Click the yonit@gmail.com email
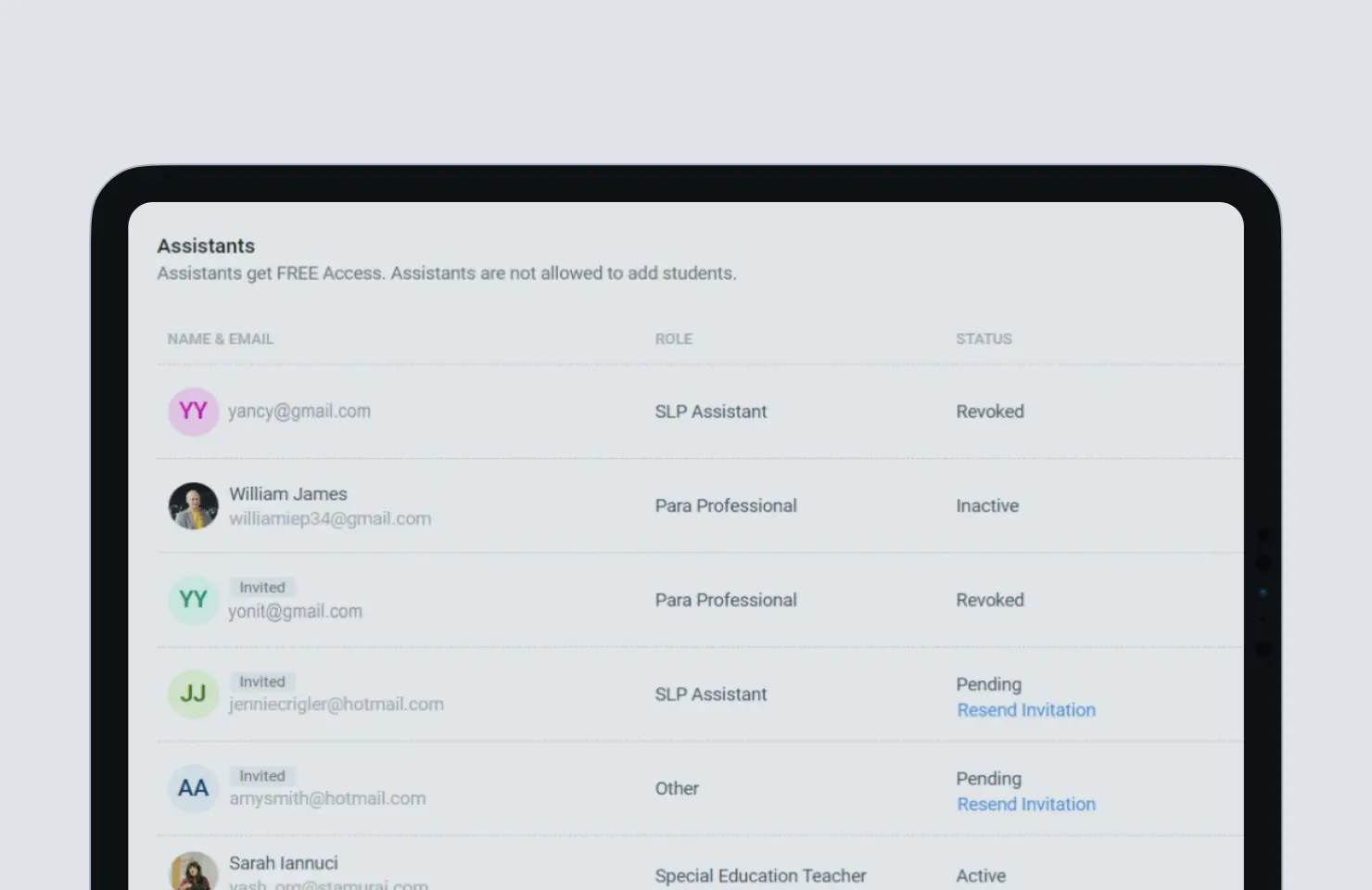The height and width of the screenshot is (890, 1372). coord(296,612)
